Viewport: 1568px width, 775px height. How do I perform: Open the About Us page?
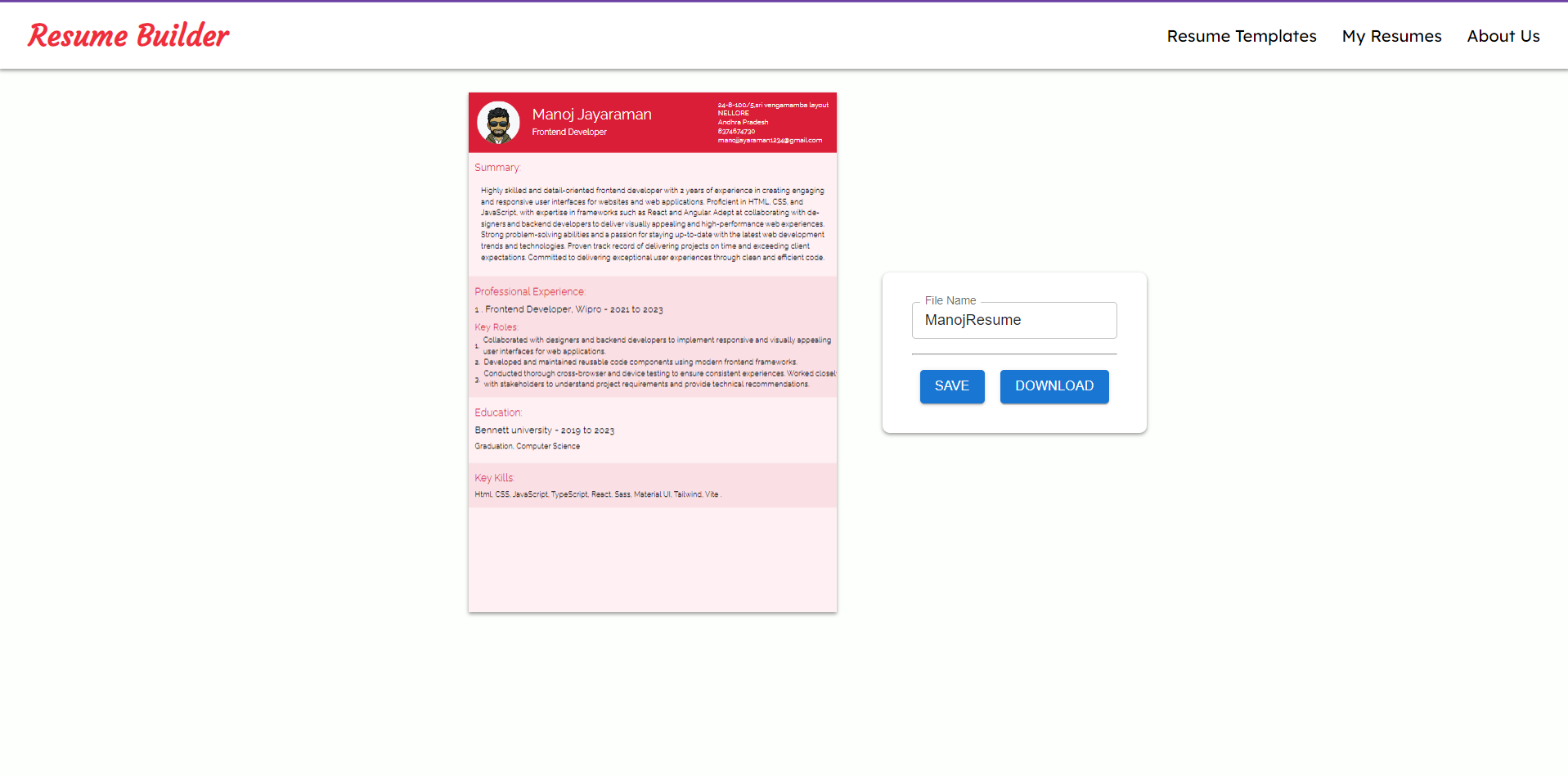coord(1503,36)
